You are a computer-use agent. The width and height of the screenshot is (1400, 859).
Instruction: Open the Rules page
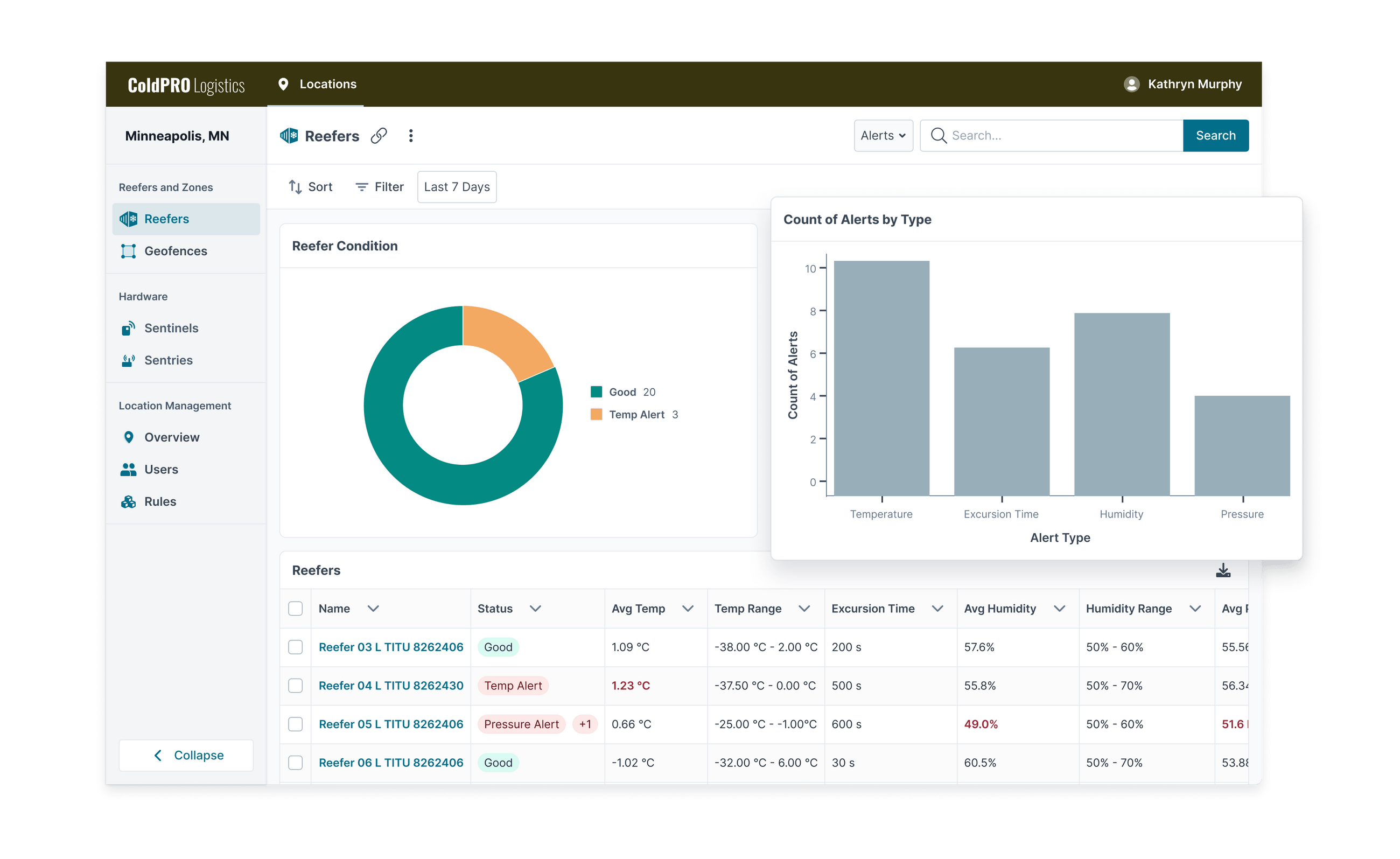point(128,501)
